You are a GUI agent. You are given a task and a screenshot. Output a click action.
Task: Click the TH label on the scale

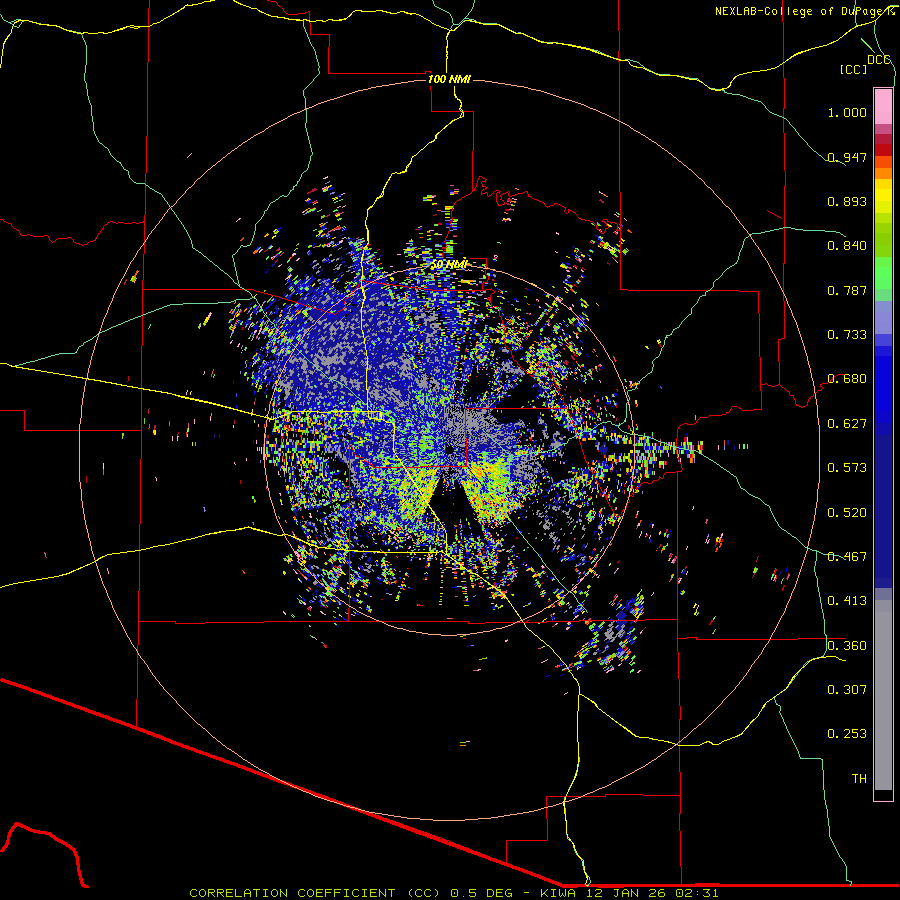coord(859,779)
